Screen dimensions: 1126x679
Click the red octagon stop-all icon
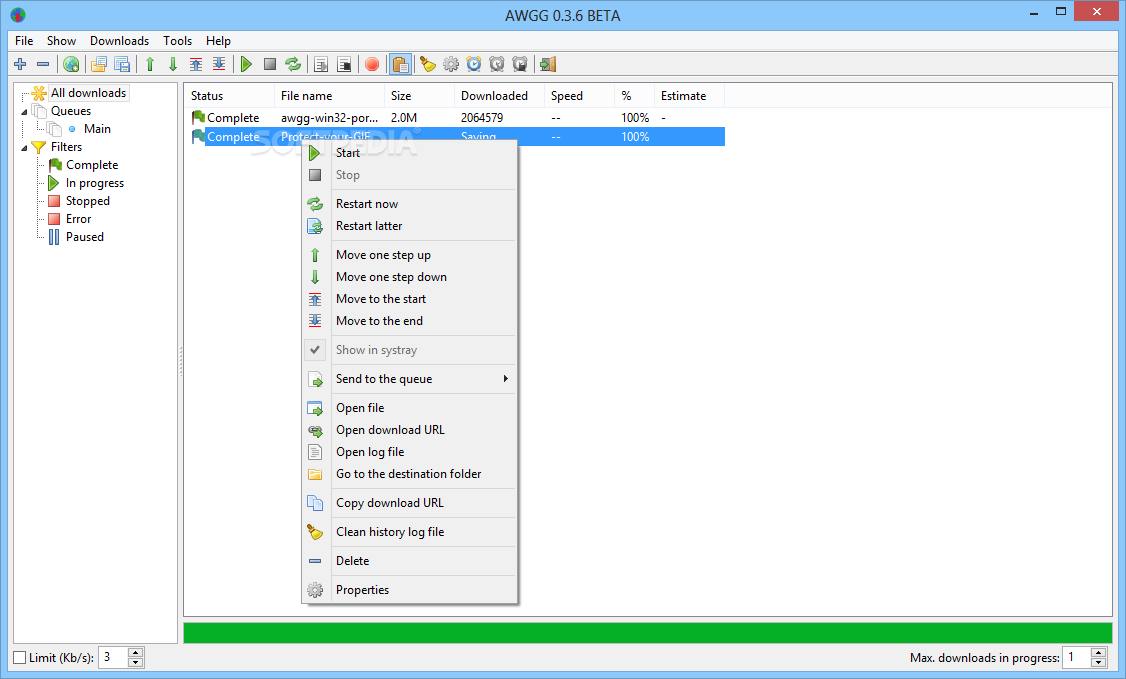372,65
